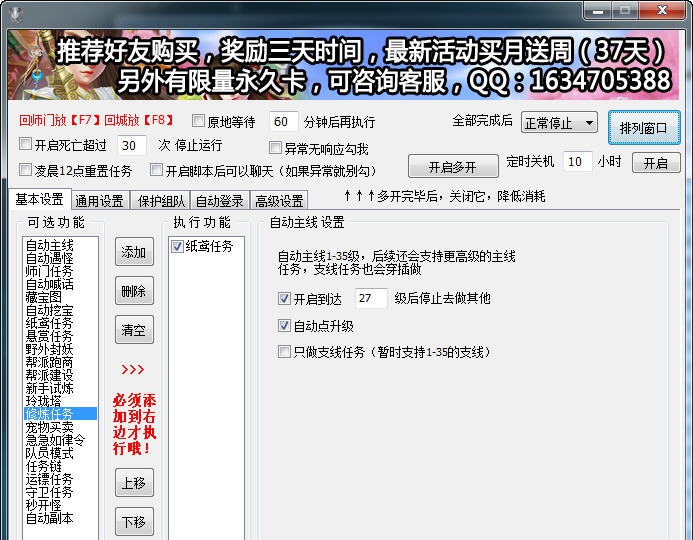The width and height of the screenshot is (693, 540).
Task: Open the 全部完成后 正常停止 dropdown
Action: pyautogui.click(x=559, y=122)
